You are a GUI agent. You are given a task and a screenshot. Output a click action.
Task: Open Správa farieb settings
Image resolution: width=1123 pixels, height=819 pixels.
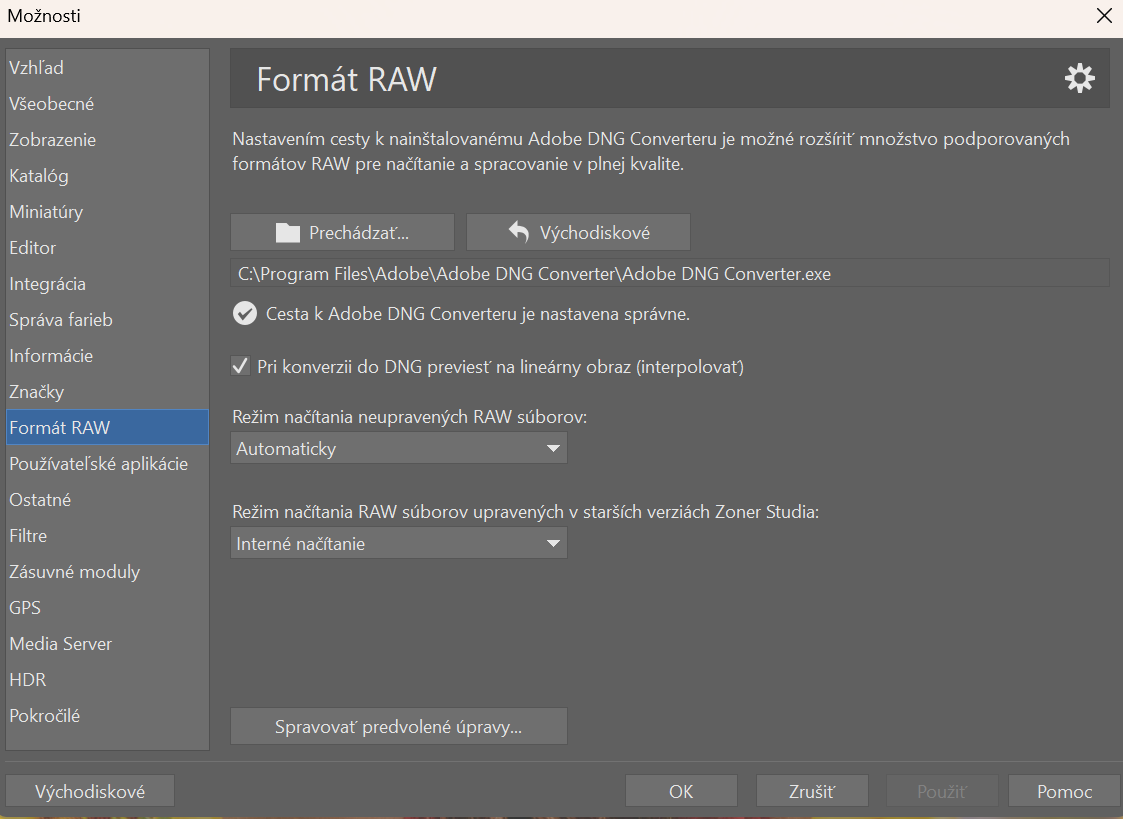click(107, 320)
